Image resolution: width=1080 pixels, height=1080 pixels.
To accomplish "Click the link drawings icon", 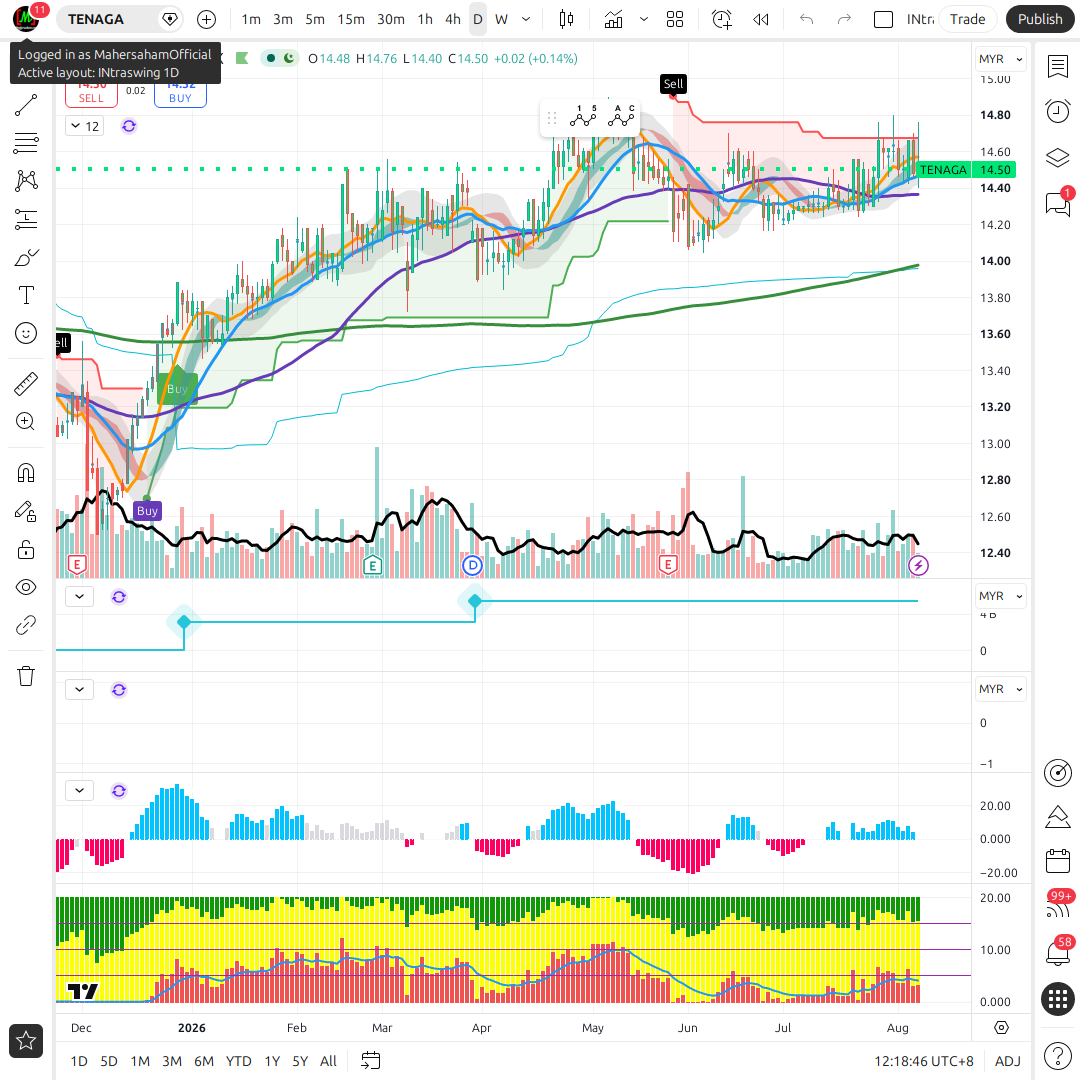I will click(x=26, y=625).
